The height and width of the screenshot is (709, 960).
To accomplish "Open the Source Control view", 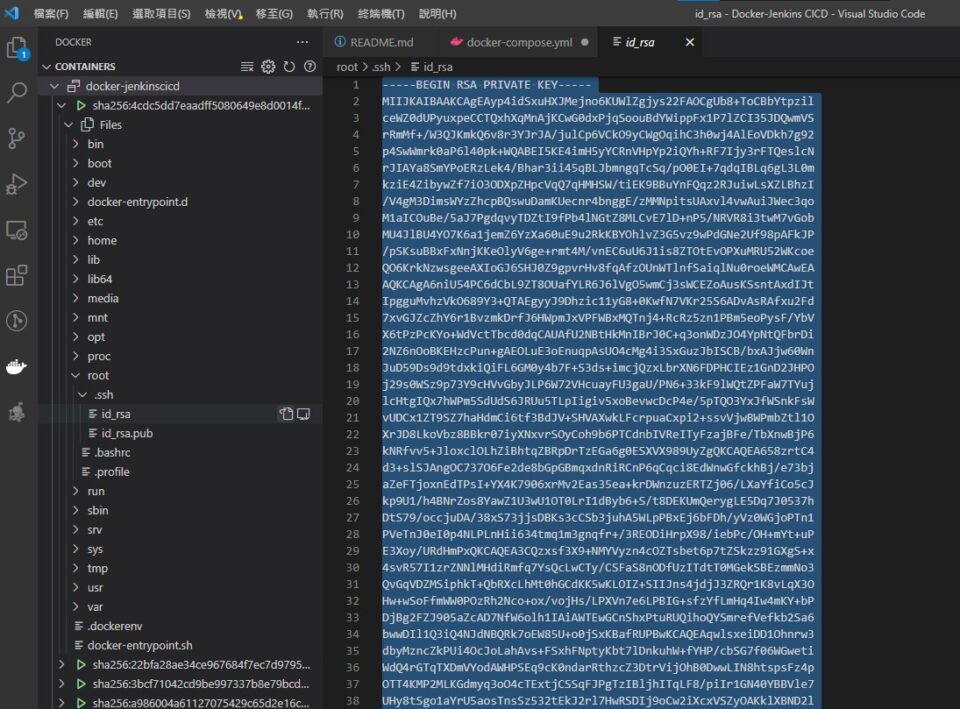I will [x=17, y=138].
